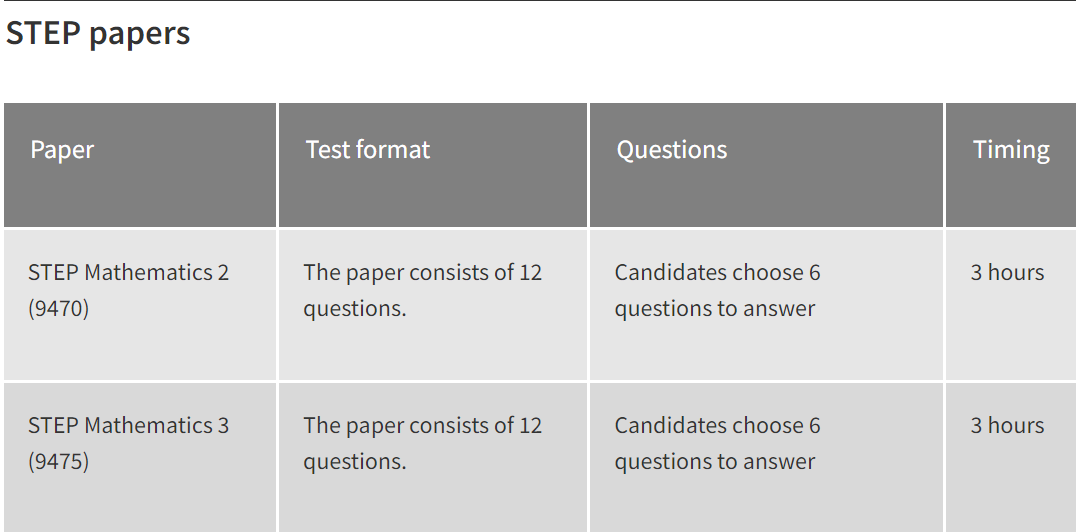The width and height of the screenshot is (1080, 532).
Task: Click the horizontal rule above the STEP papers heading
Action: pos(540,1)
